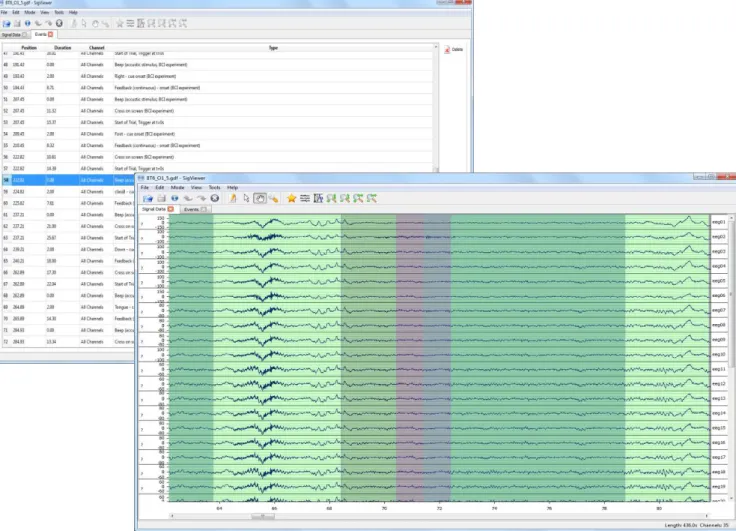Click the pink event region in signal plot
The image size is (736, 531).
click(410, 358)
